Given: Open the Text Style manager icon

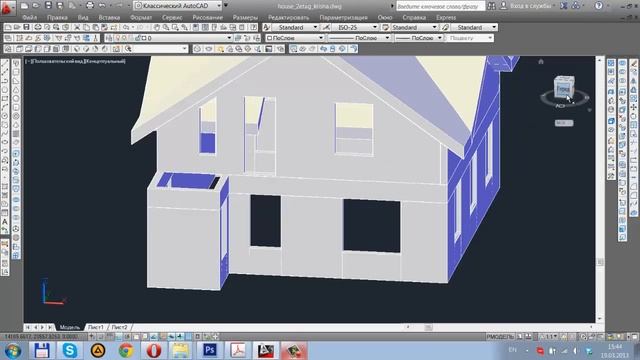Looking at the screenshot, I should (267, 27).
